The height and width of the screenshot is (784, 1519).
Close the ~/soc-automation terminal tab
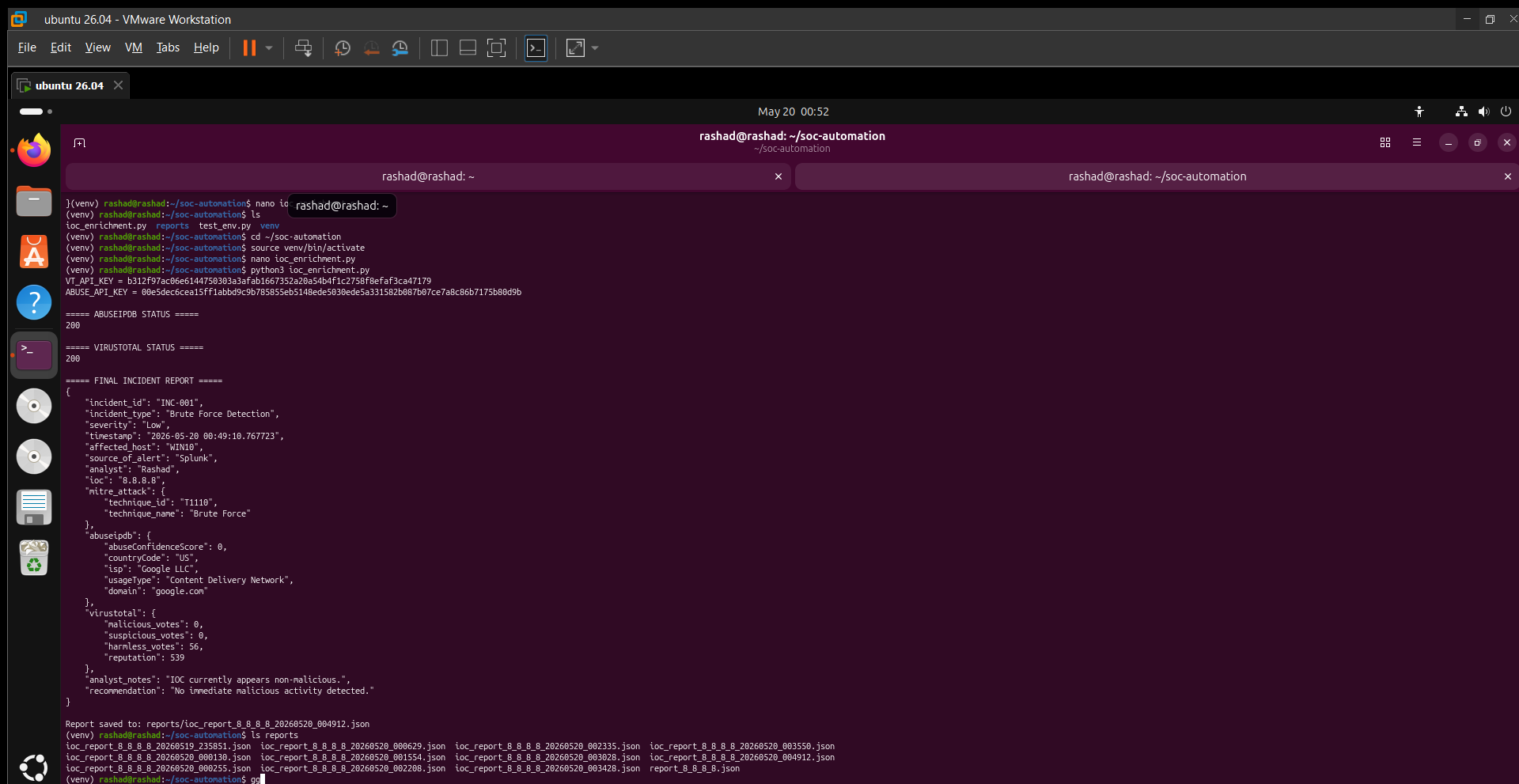tap(1508, 176)
